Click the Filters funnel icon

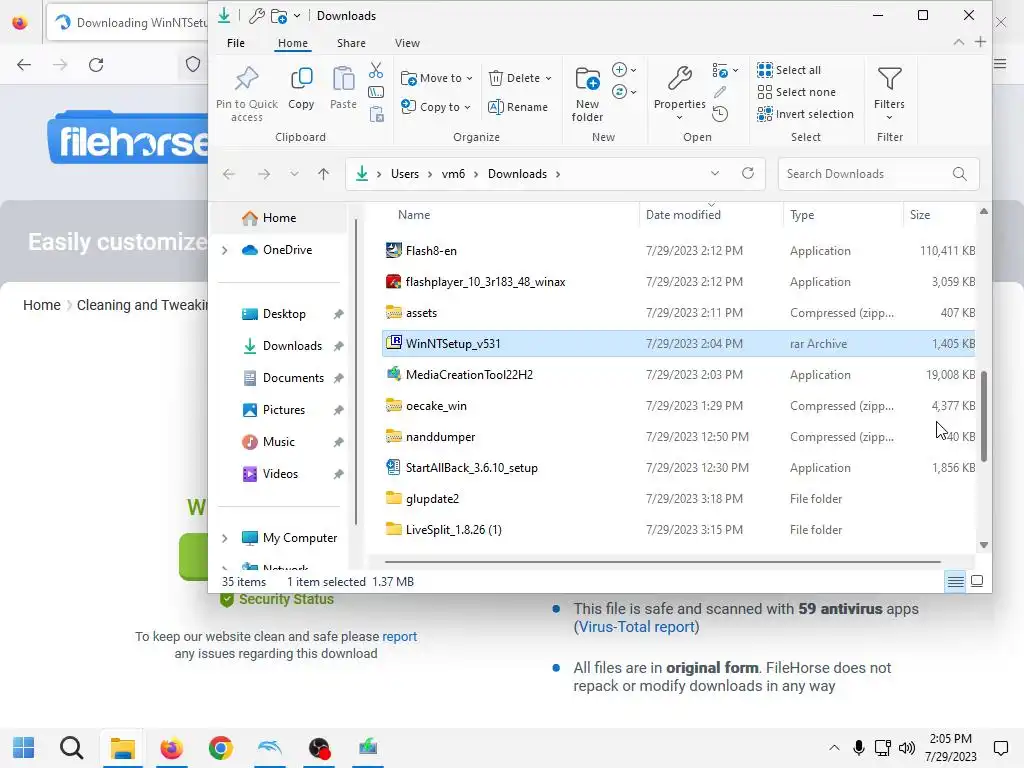[889, 79]
